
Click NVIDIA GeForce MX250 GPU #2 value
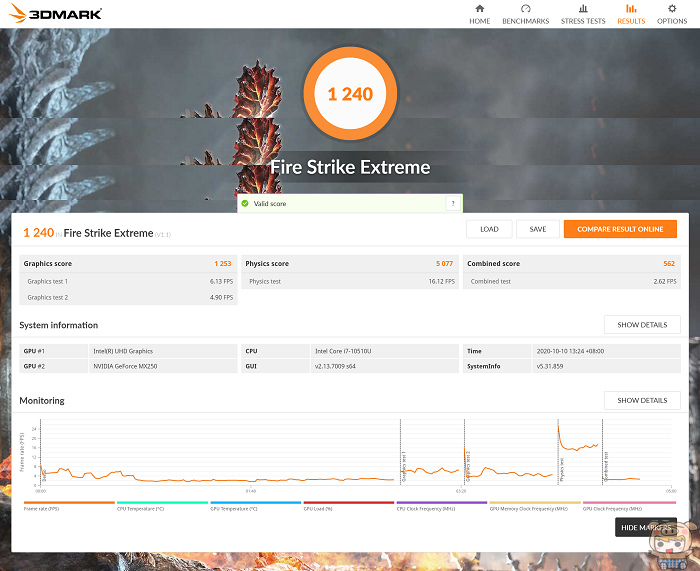coord(125,366)
